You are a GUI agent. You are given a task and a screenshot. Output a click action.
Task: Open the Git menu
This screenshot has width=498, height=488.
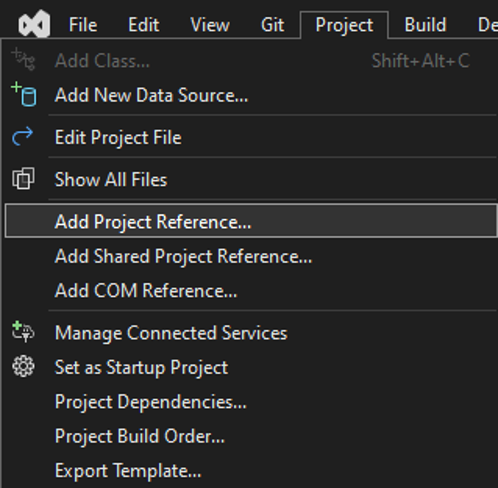(272, 25)
